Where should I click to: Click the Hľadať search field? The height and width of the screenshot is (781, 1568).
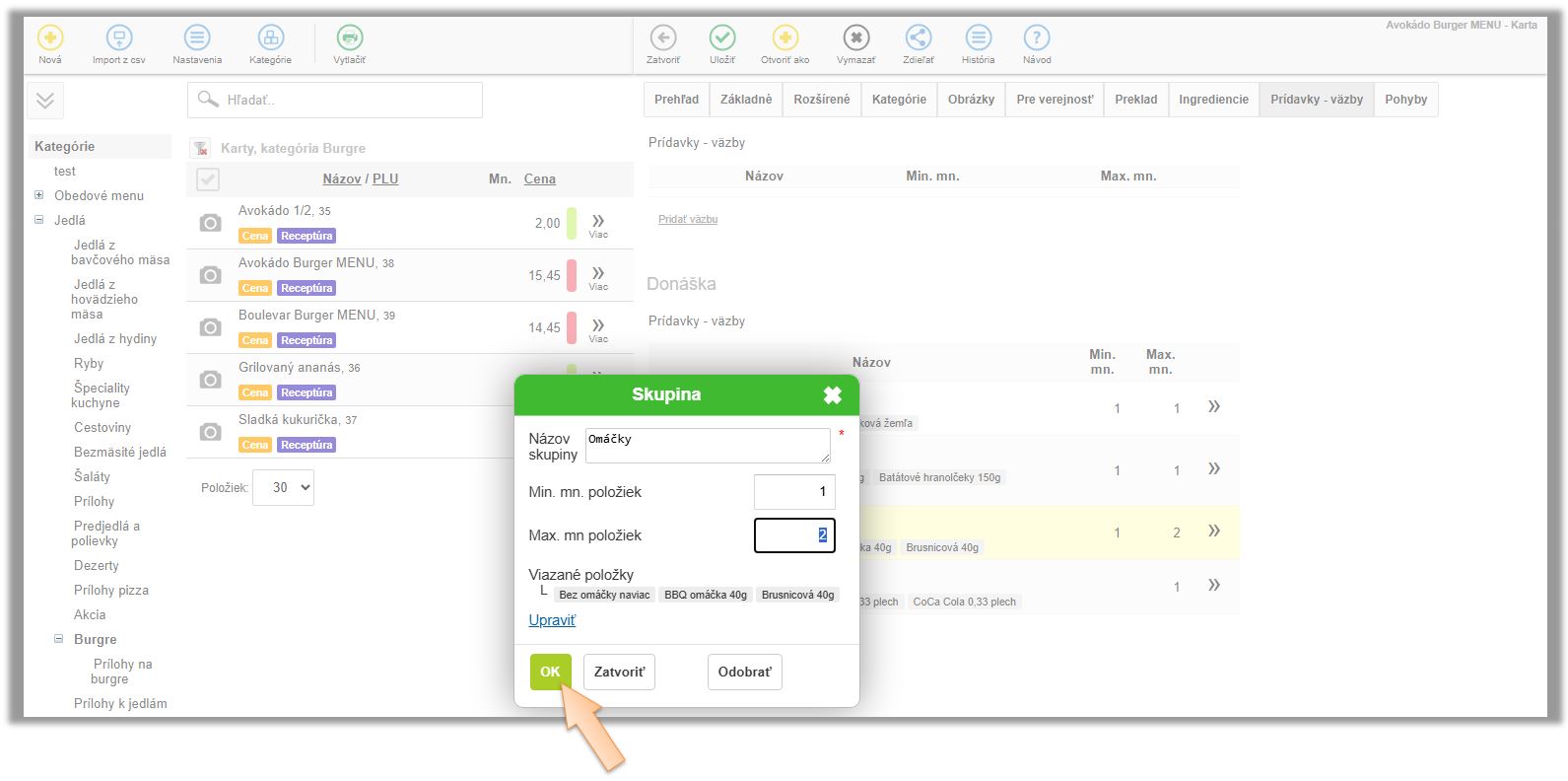(x=335, y=100)
